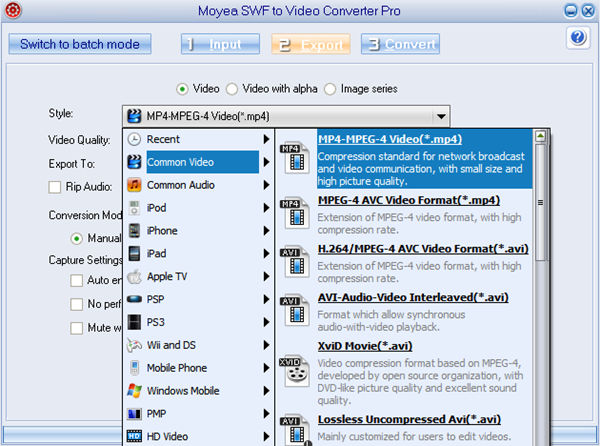Click the PSP console icon

134,299
